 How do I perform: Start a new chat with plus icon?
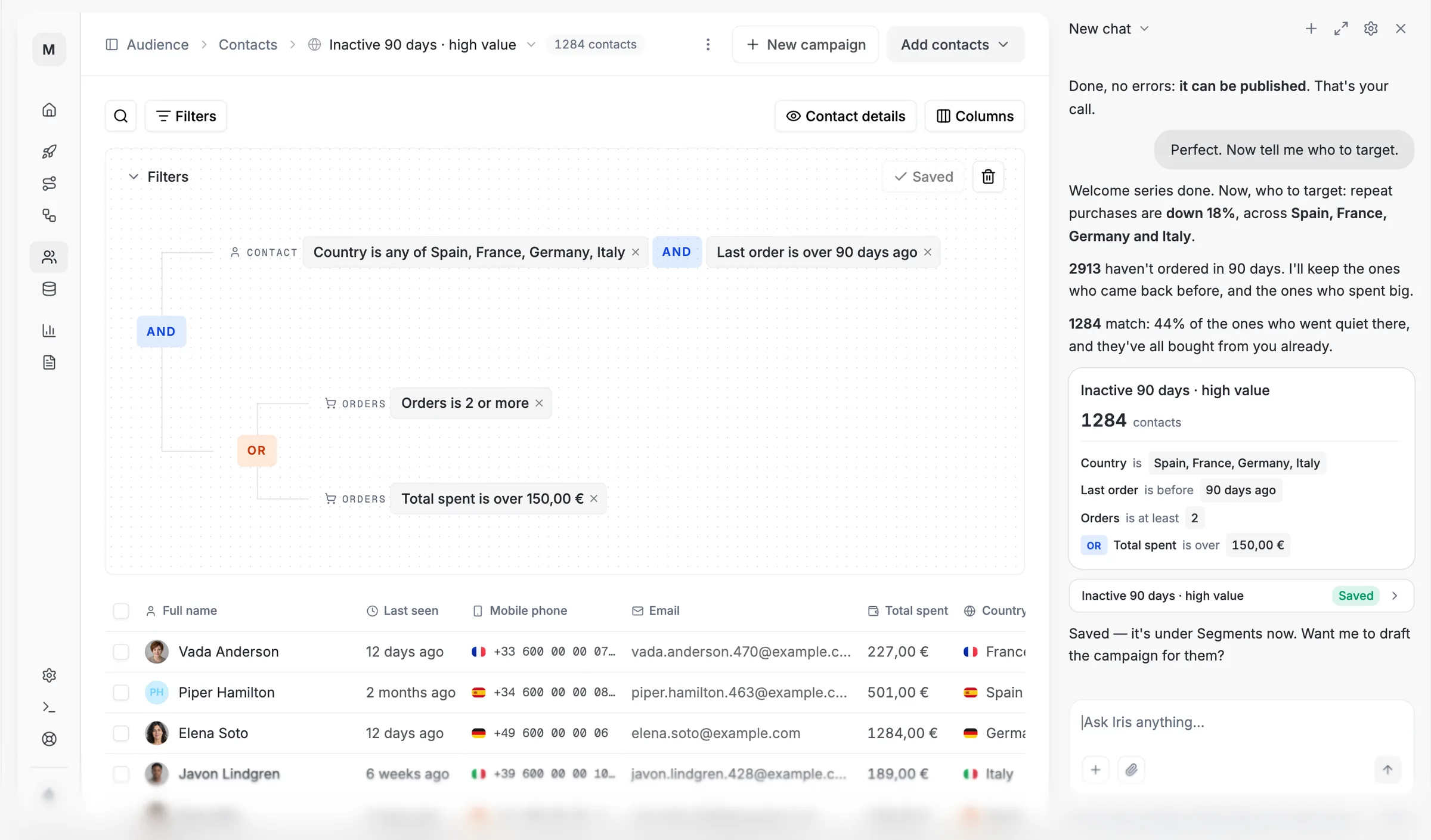click(1311, 29)
